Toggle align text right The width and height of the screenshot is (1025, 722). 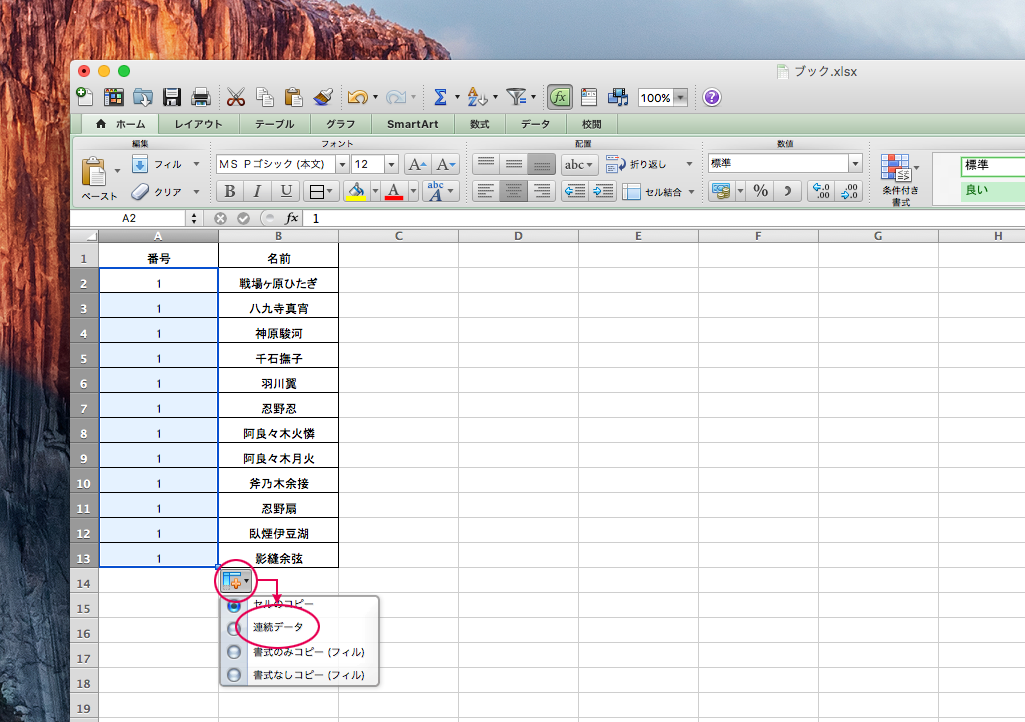tap(542, 191)
